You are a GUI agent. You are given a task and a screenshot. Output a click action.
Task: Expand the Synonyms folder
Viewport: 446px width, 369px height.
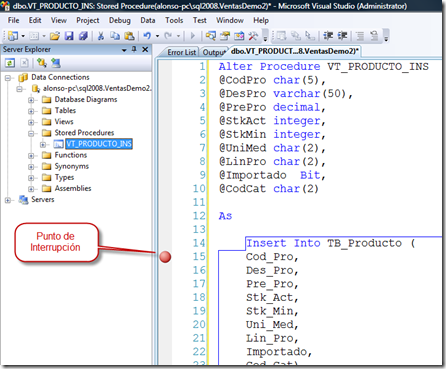coord(31,167)
